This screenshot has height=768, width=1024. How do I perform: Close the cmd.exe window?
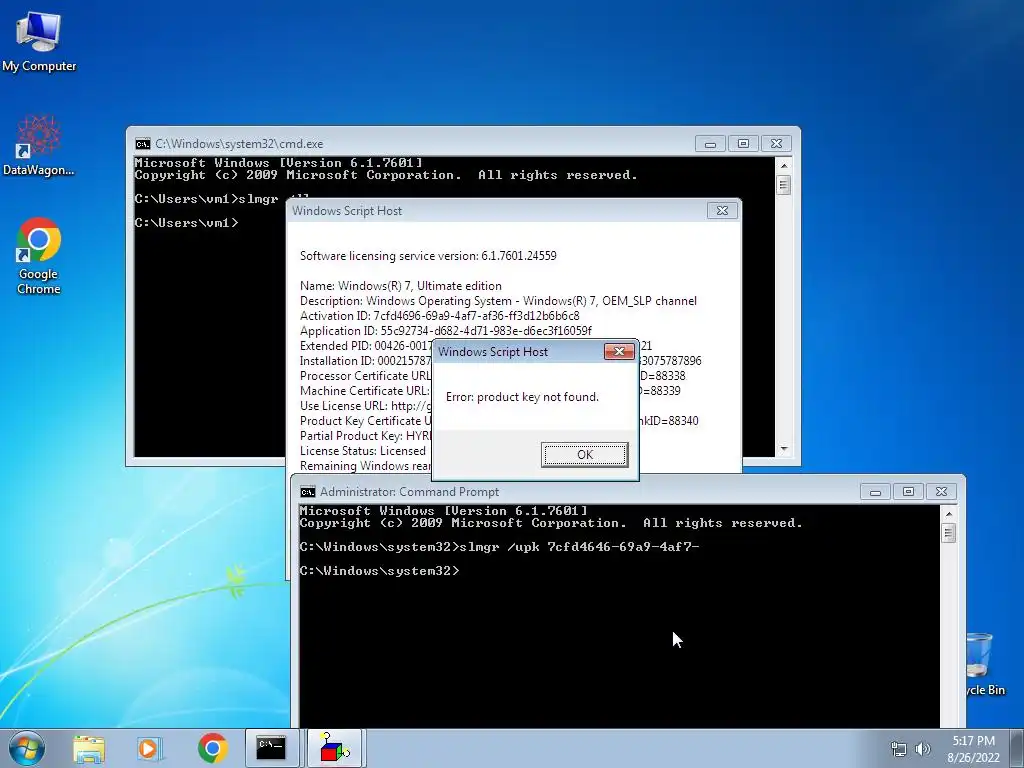click(x=776, y=144)
